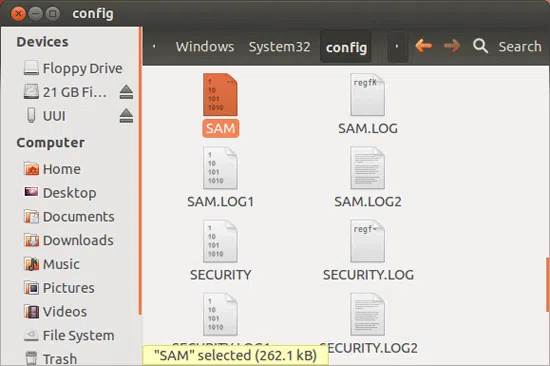Click the Documents folder icon
Screen dimensions: 550x366
(31, 217)
